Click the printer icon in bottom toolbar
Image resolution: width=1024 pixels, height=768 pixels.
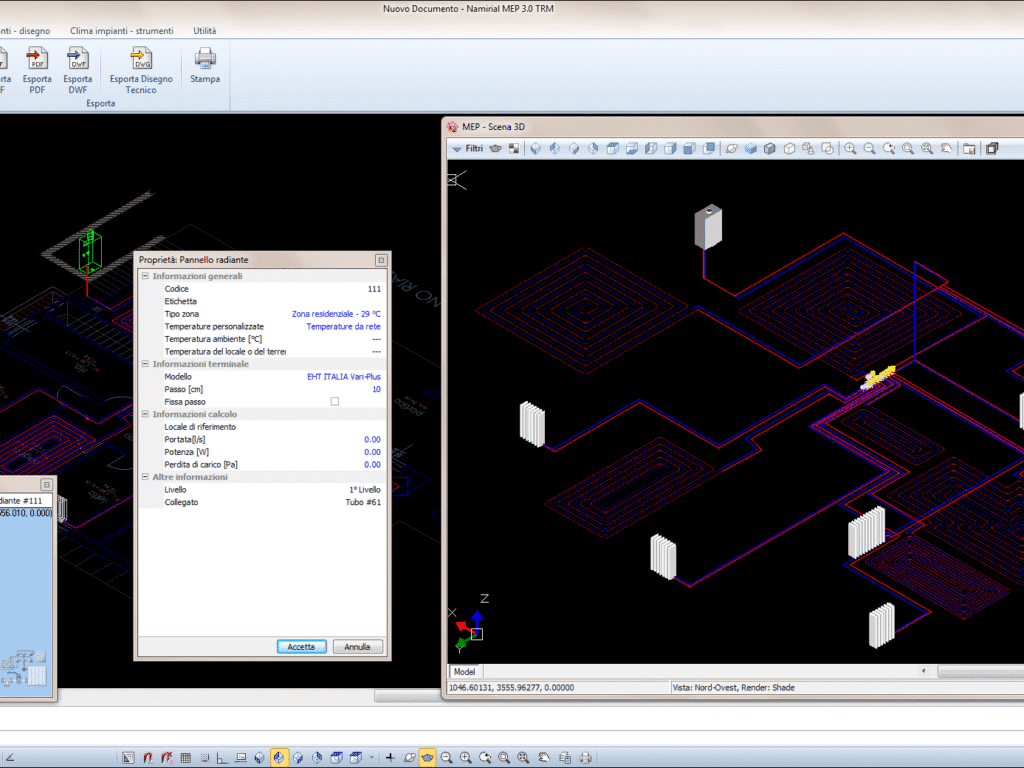[586, 758]
